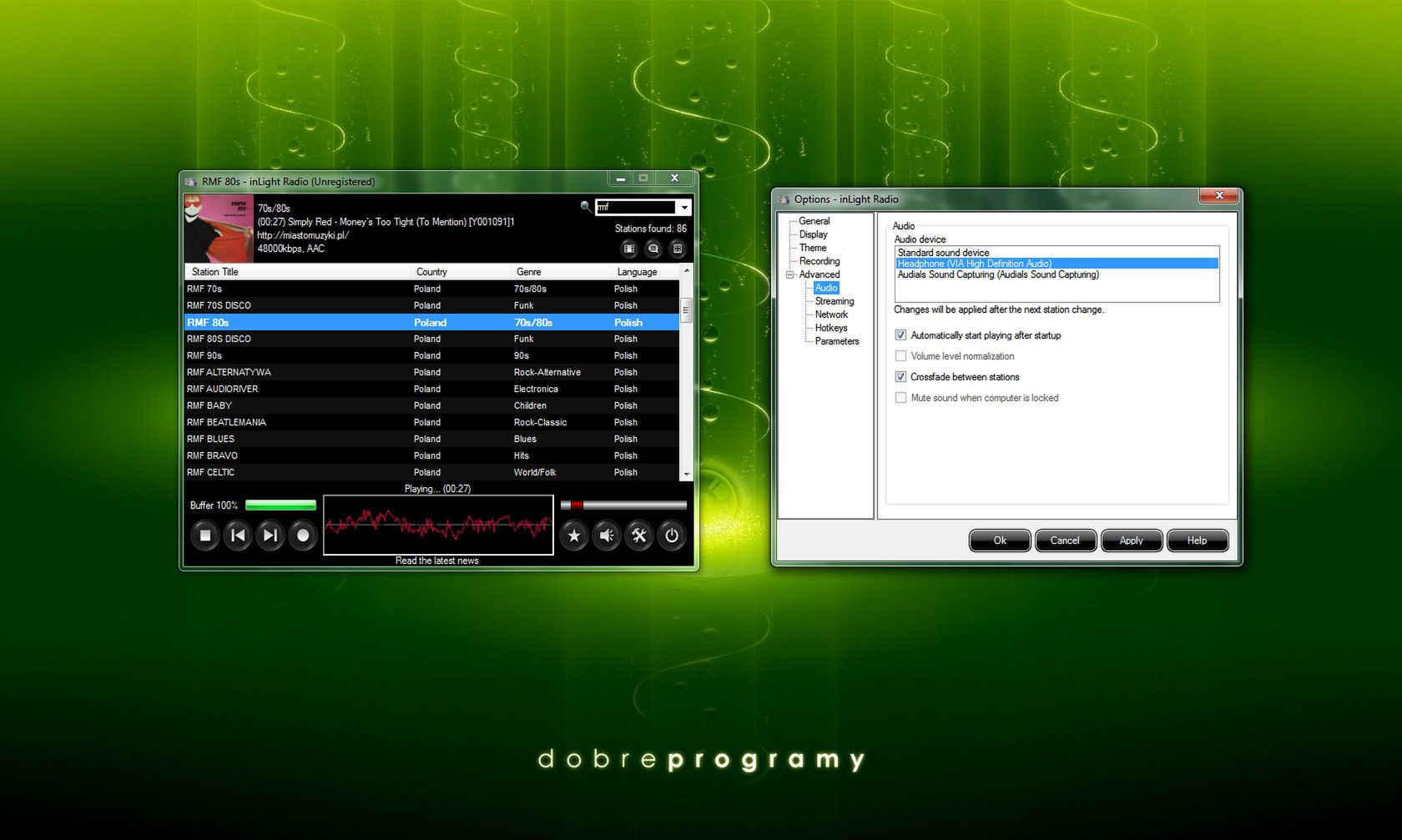Open the miastomuzyki.pl station URL
Viewport: 1402px width, 840px height.
pos(303,235)
